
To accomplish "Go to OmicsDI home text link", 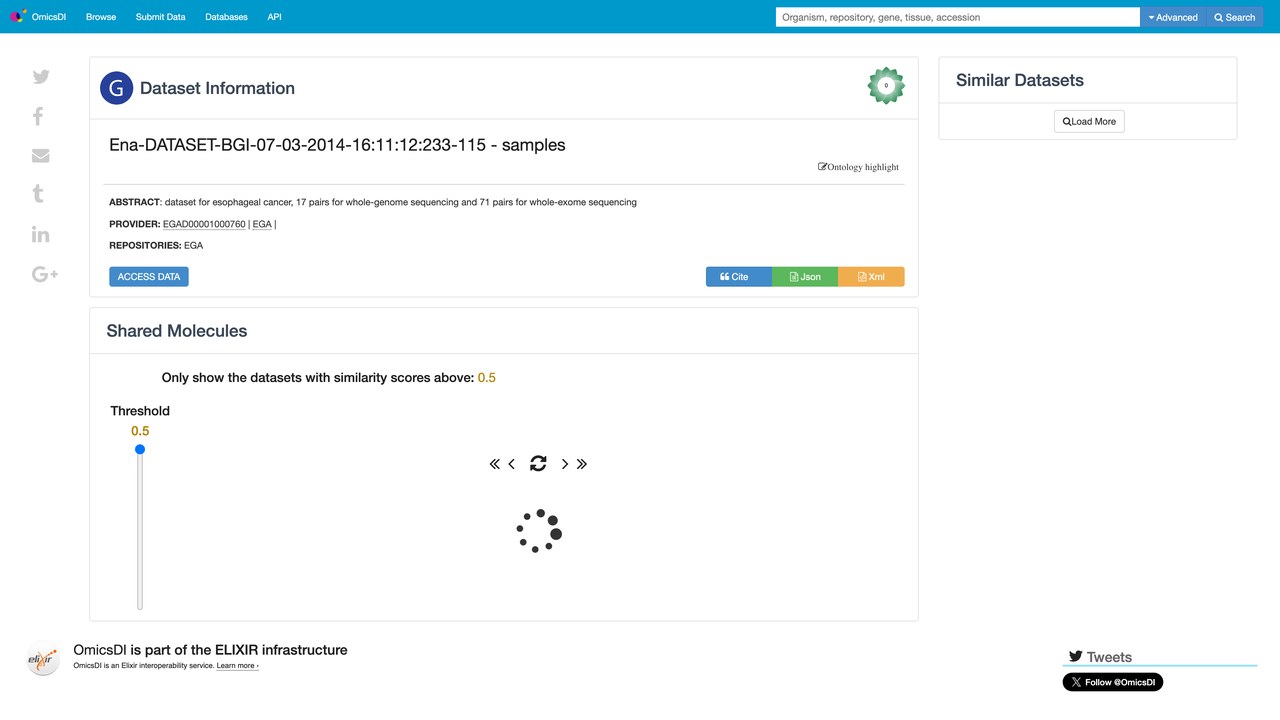I will coord(49,17).
